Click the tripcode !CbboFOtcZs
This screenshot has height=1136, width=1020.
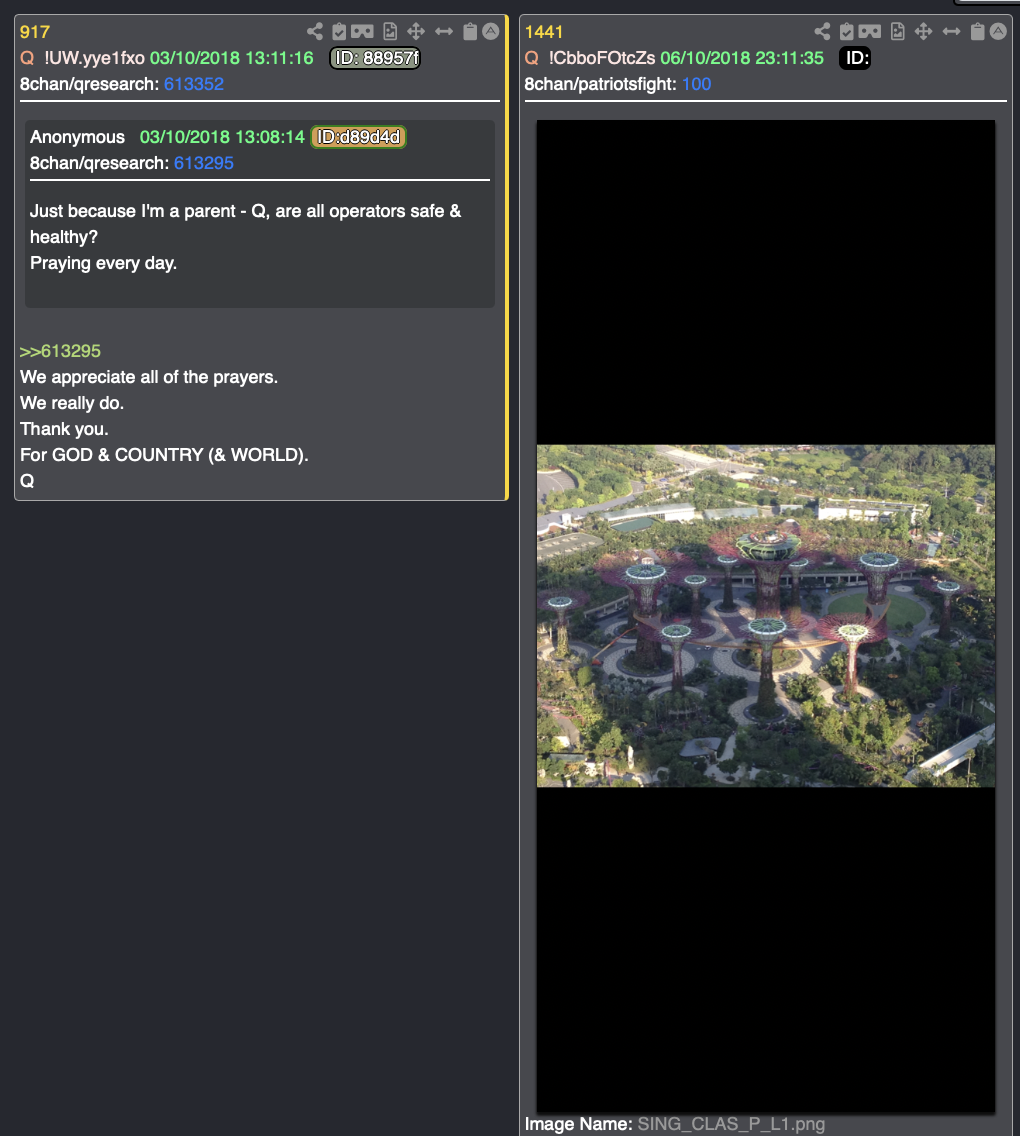[602, 58]
